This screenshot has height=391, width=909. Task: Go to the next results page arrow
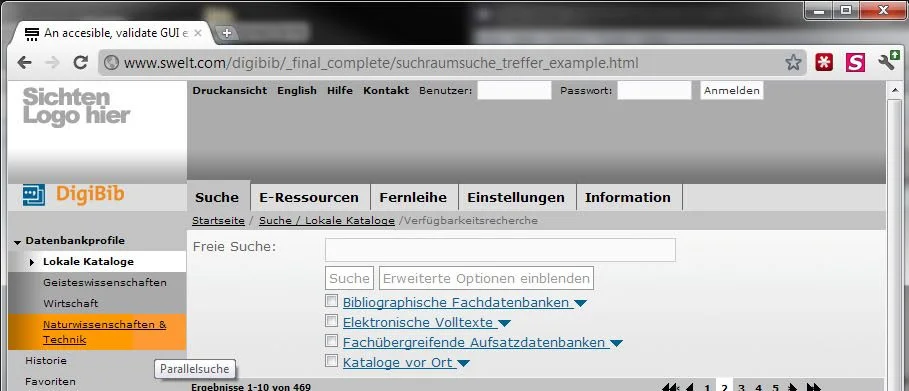coord(792,388)
